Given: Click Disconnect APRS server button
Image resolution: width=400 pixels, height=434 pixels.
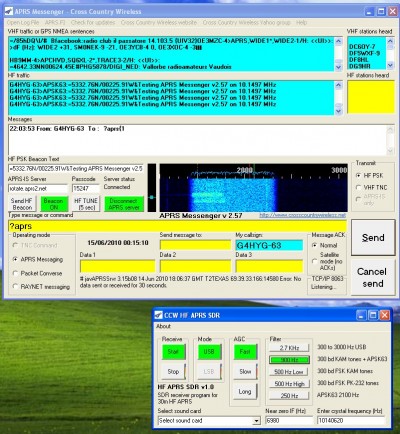Looking at the screenshot, I should coord(124,204).
